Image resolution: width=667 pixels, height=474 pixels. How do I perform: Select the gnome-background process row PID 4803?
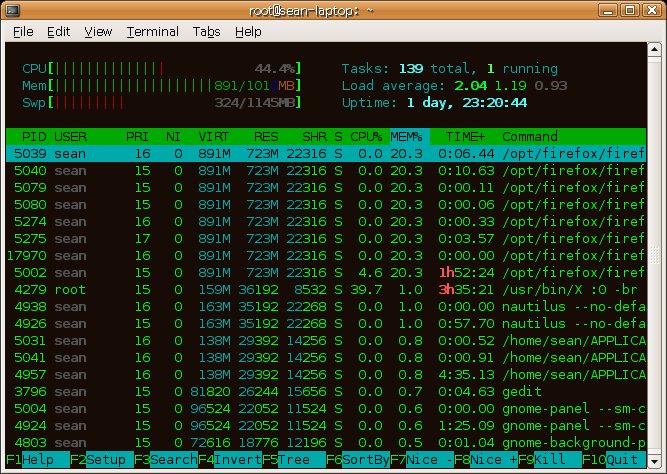click(x=326, y=443)
